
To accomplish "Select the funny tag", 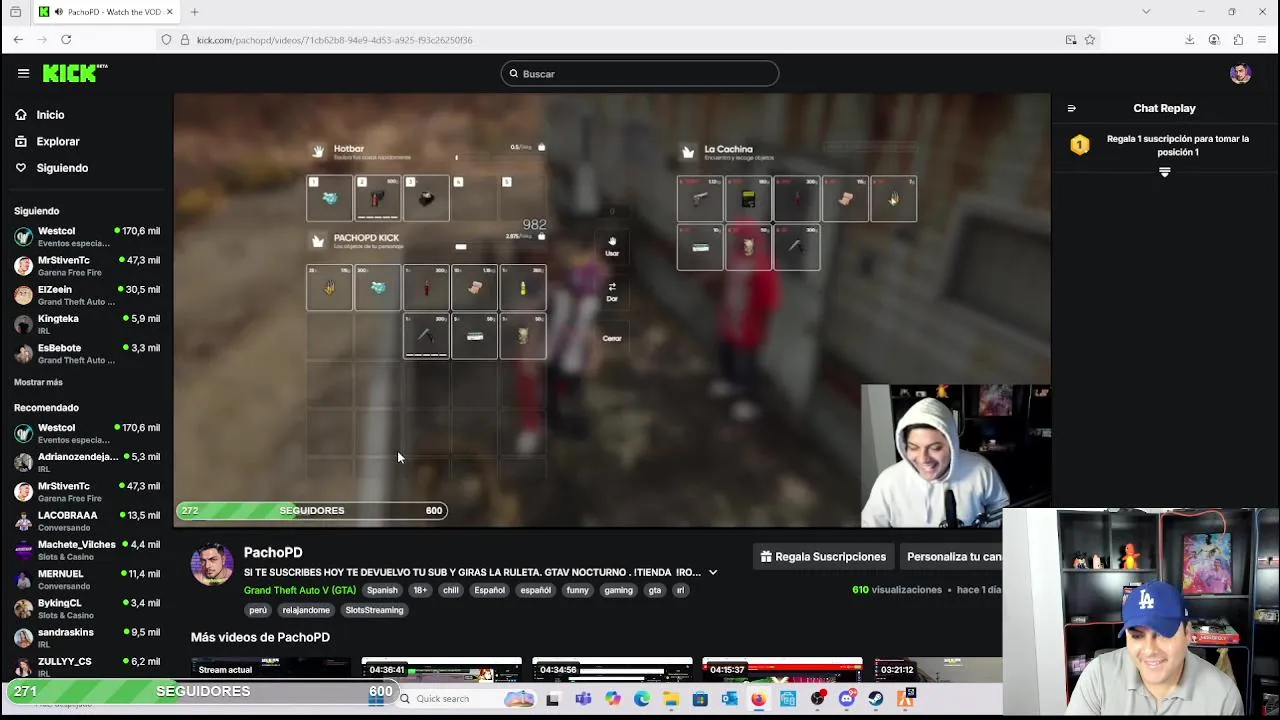I will pos(577,590).
